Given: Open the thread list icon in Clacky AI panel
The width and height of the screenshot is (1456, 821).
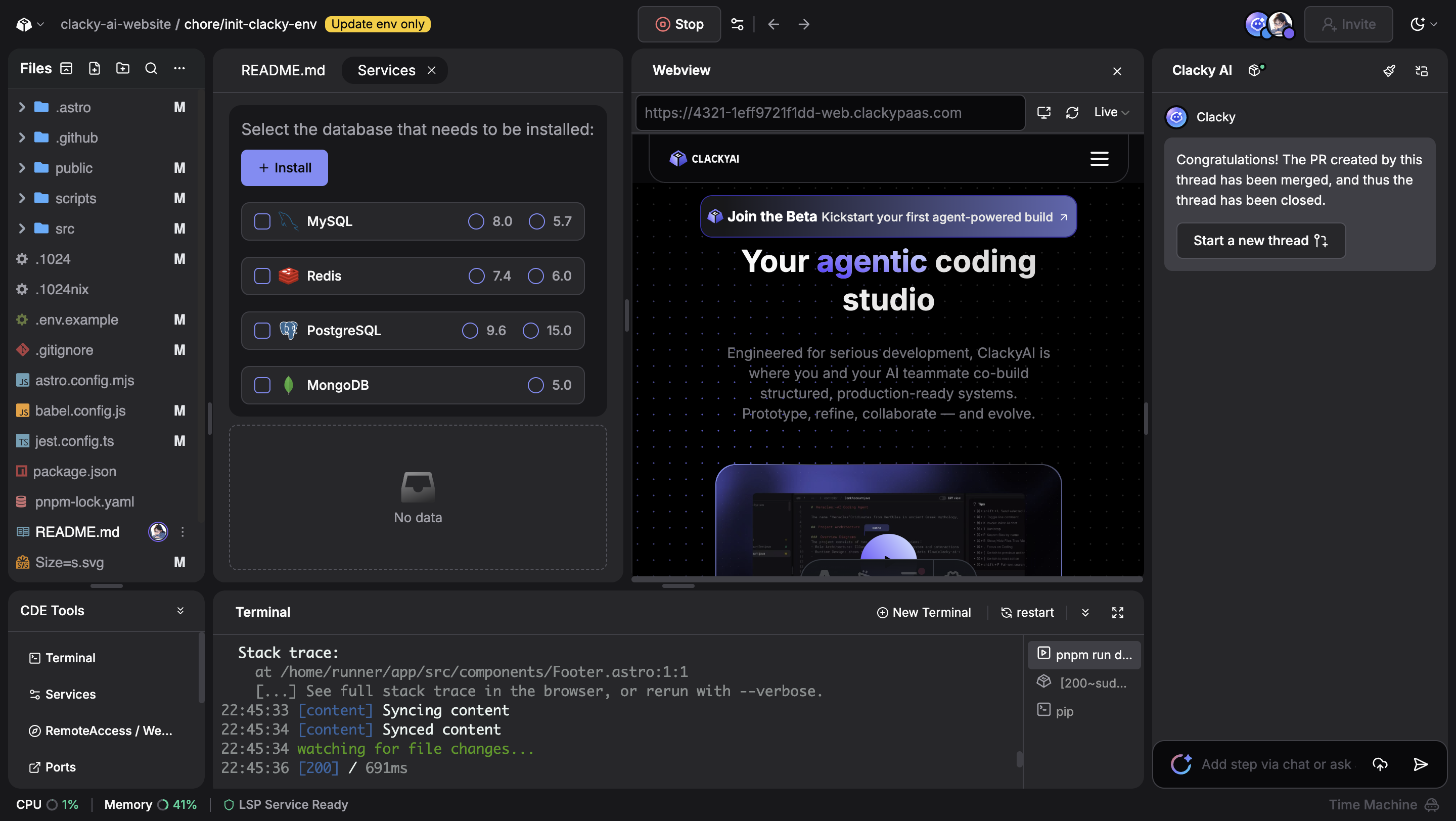Looking at the screenshot, I should click(1421, 71).
